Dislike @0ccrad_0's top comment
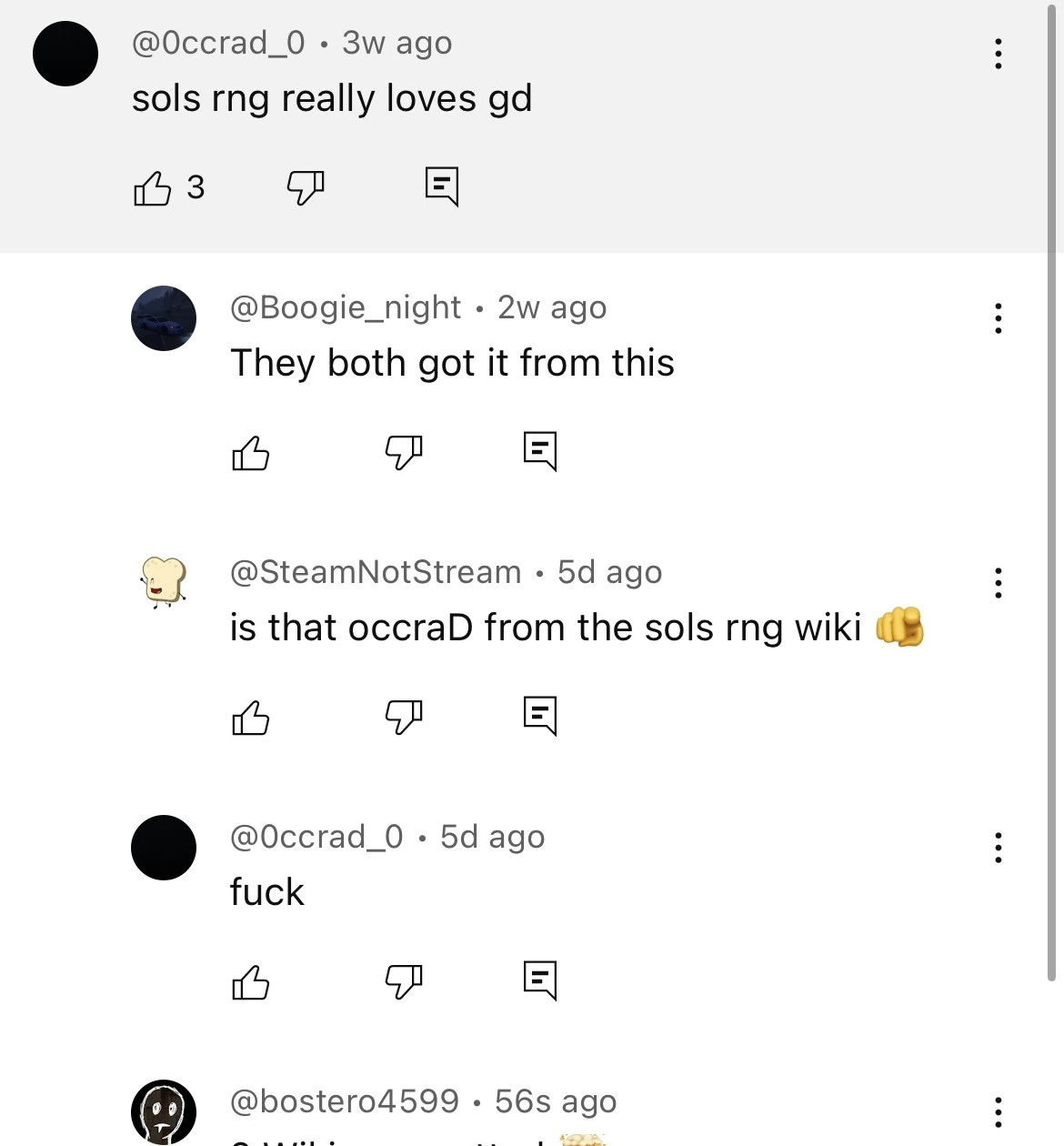 pos(305,188)
